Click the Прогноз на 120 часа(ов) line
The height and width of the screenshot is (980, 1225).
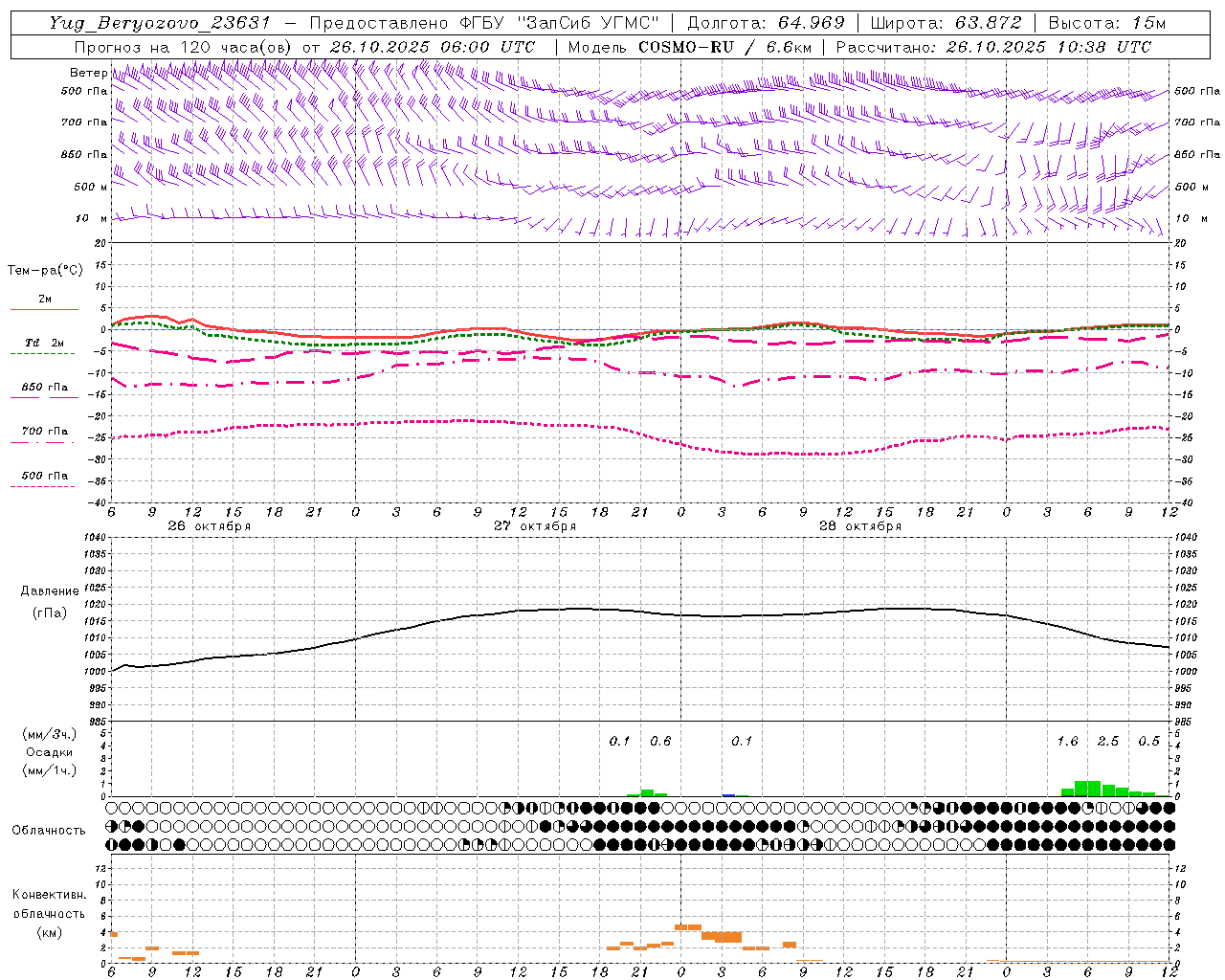305,47
